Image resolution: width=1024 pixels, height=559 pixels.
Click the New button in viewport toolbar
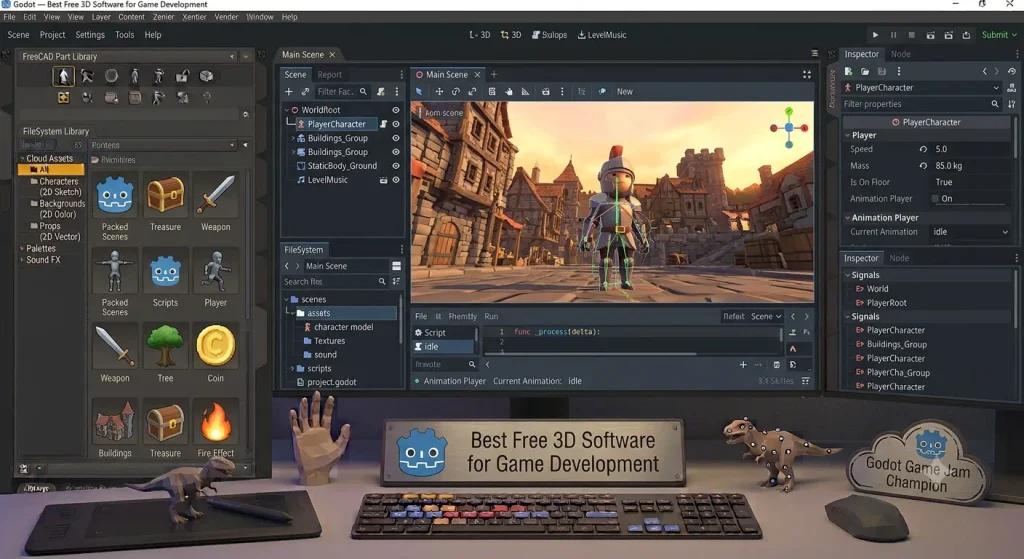(624, 91)
